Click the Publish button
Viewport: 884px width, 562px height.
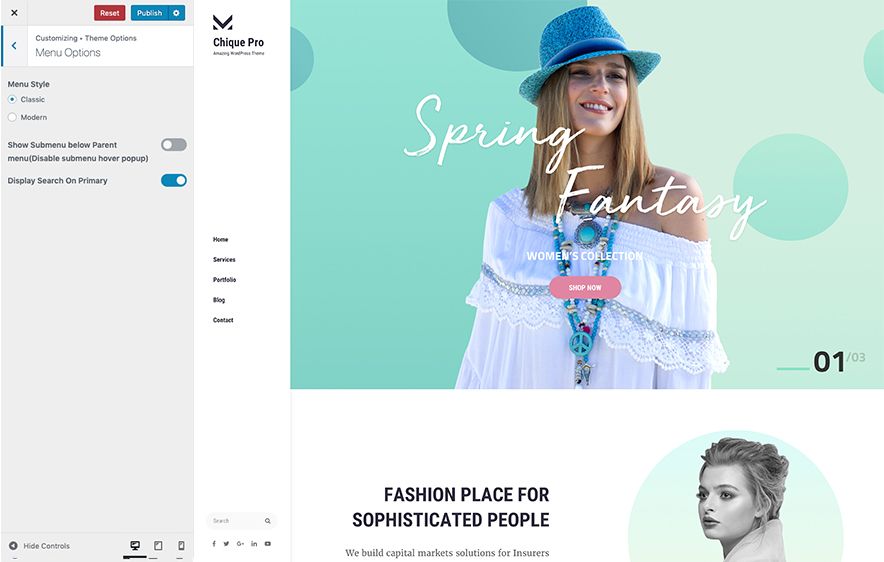149,13
